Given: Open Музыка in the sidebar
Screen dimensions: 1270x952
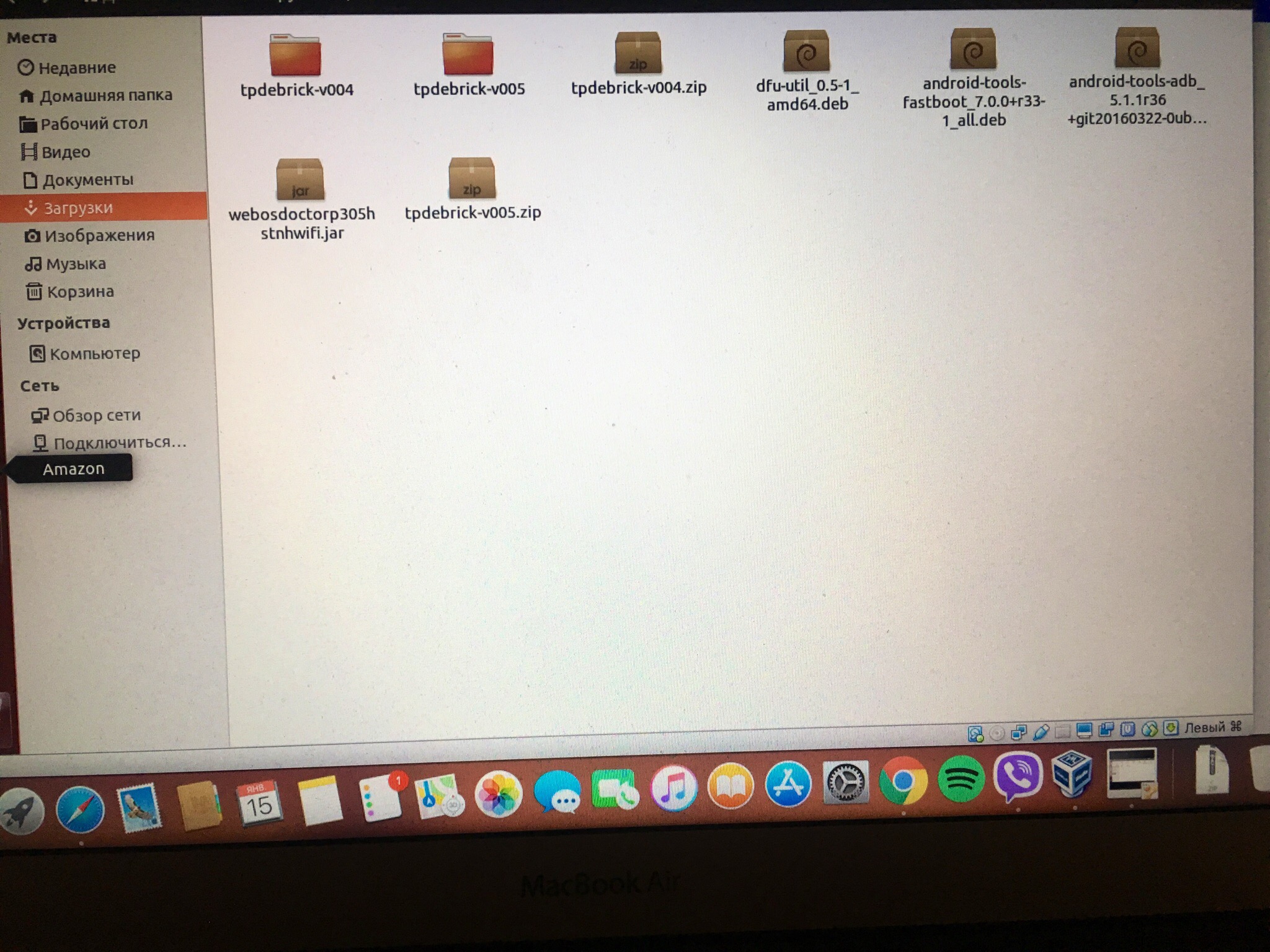Looking at the screenshot, I should click(76, 264).
